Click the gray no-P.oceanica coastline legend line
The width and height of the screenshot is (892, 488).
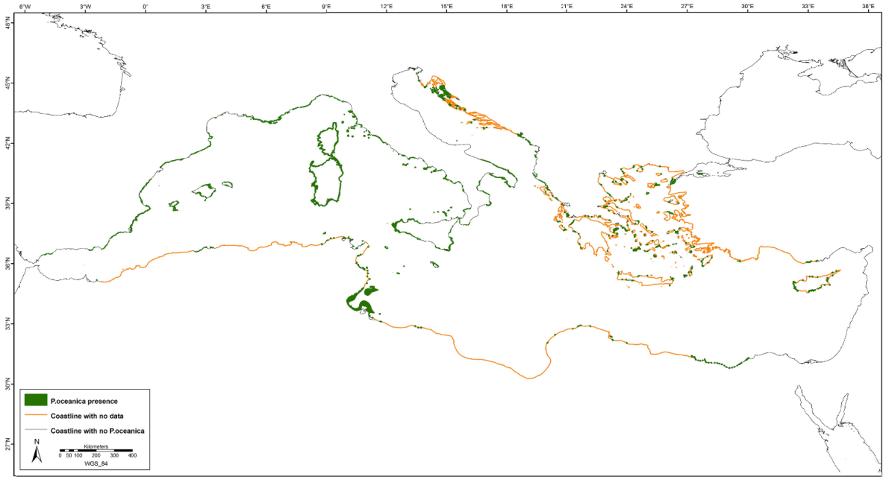(x=37, y=430)
